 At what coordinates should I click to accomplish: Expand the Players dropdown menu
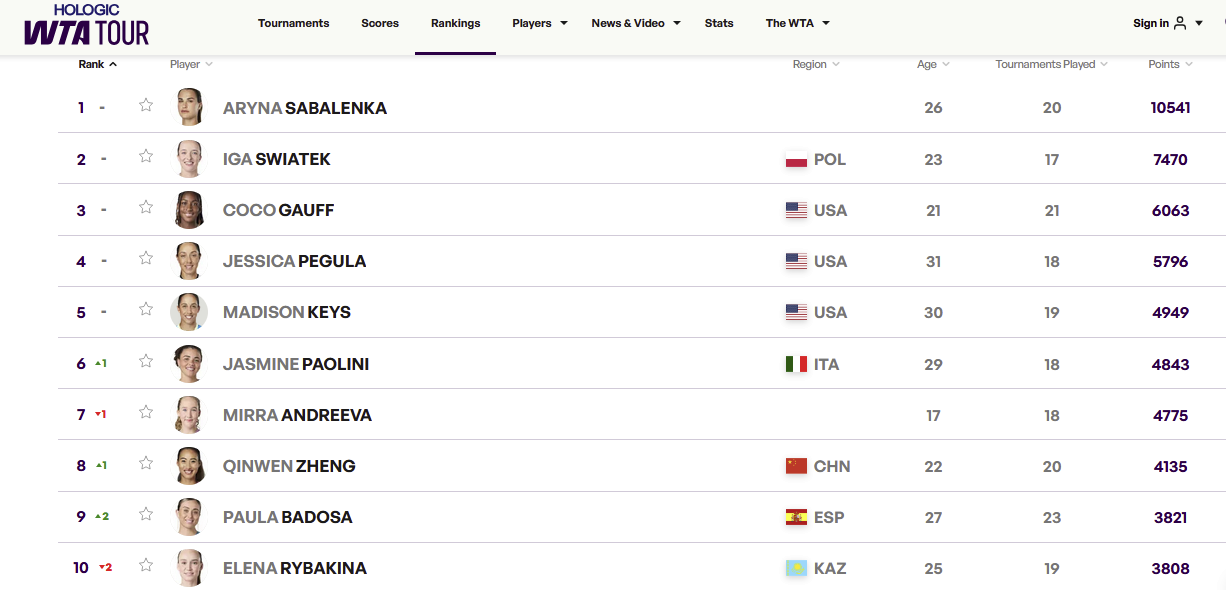coord(540,23)
